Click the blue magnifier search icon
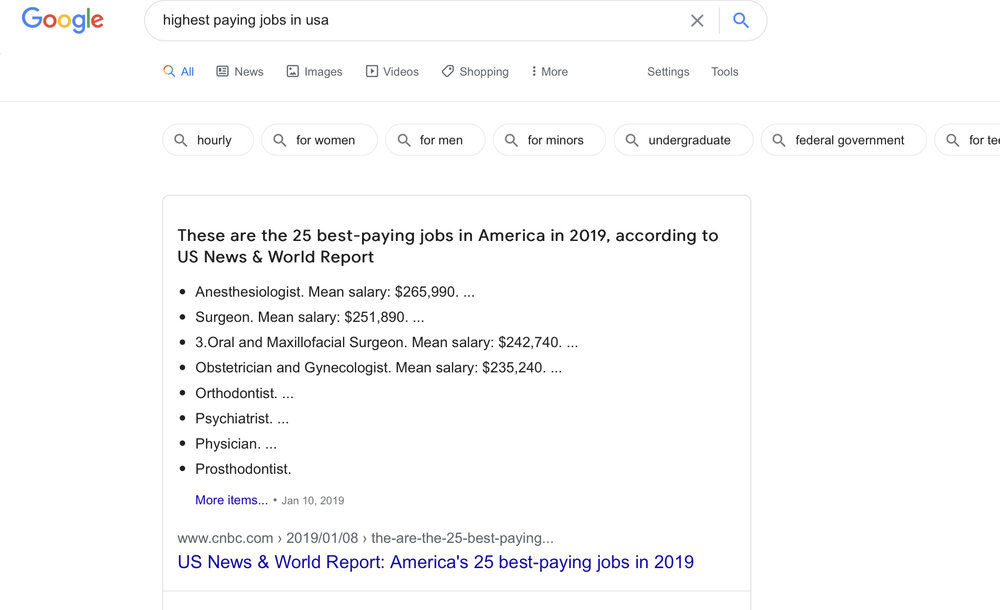Viewport: 1000px width, 610px height. [740, 20]
